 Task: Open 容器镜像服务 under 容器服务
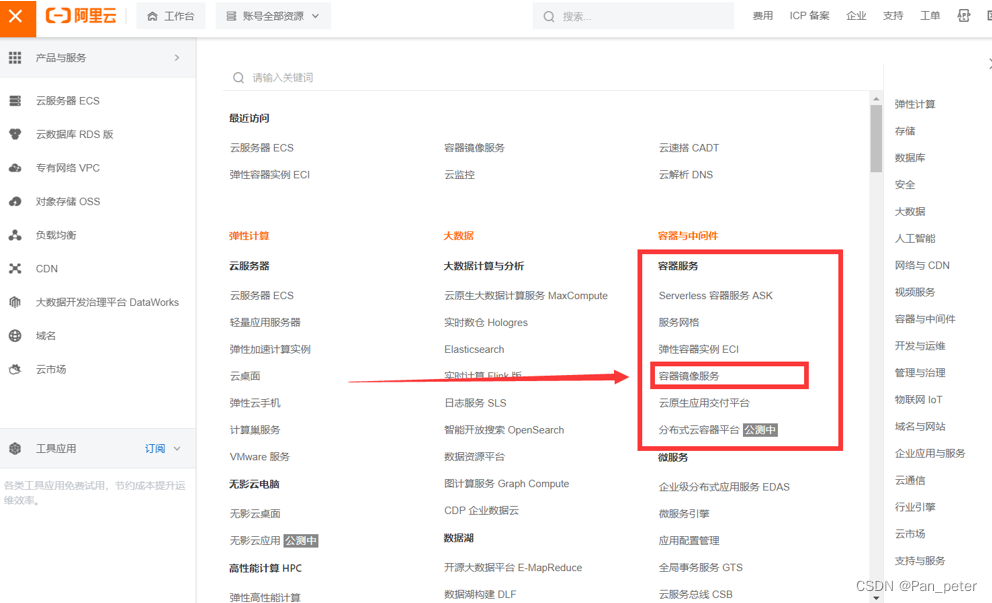pos(688,376)
